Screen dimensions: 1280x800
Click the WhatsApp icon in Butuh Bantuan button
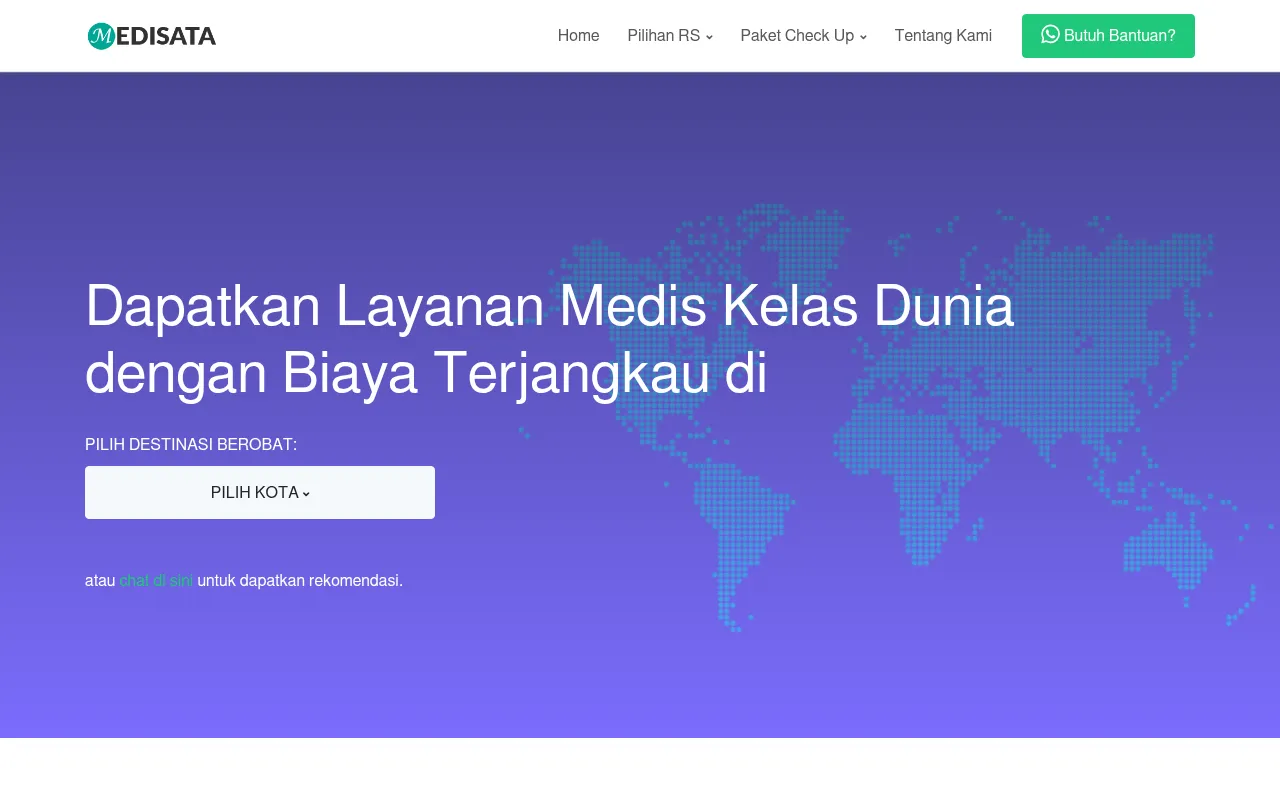1050,35
